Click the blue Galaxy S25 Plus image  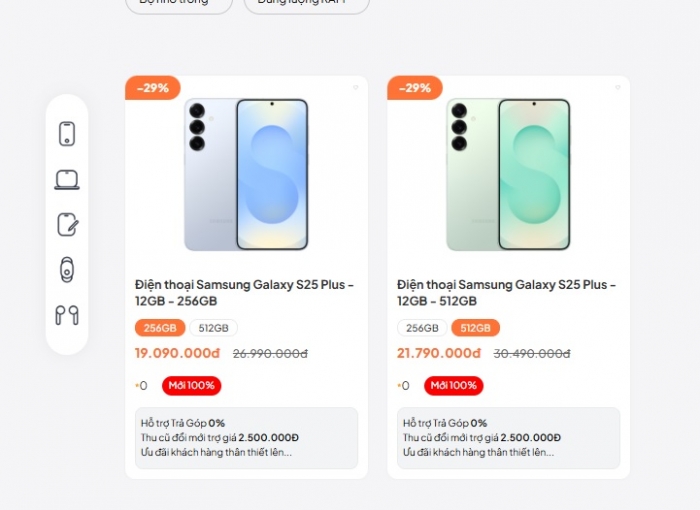pyautogui.click(x=246, y=175)
